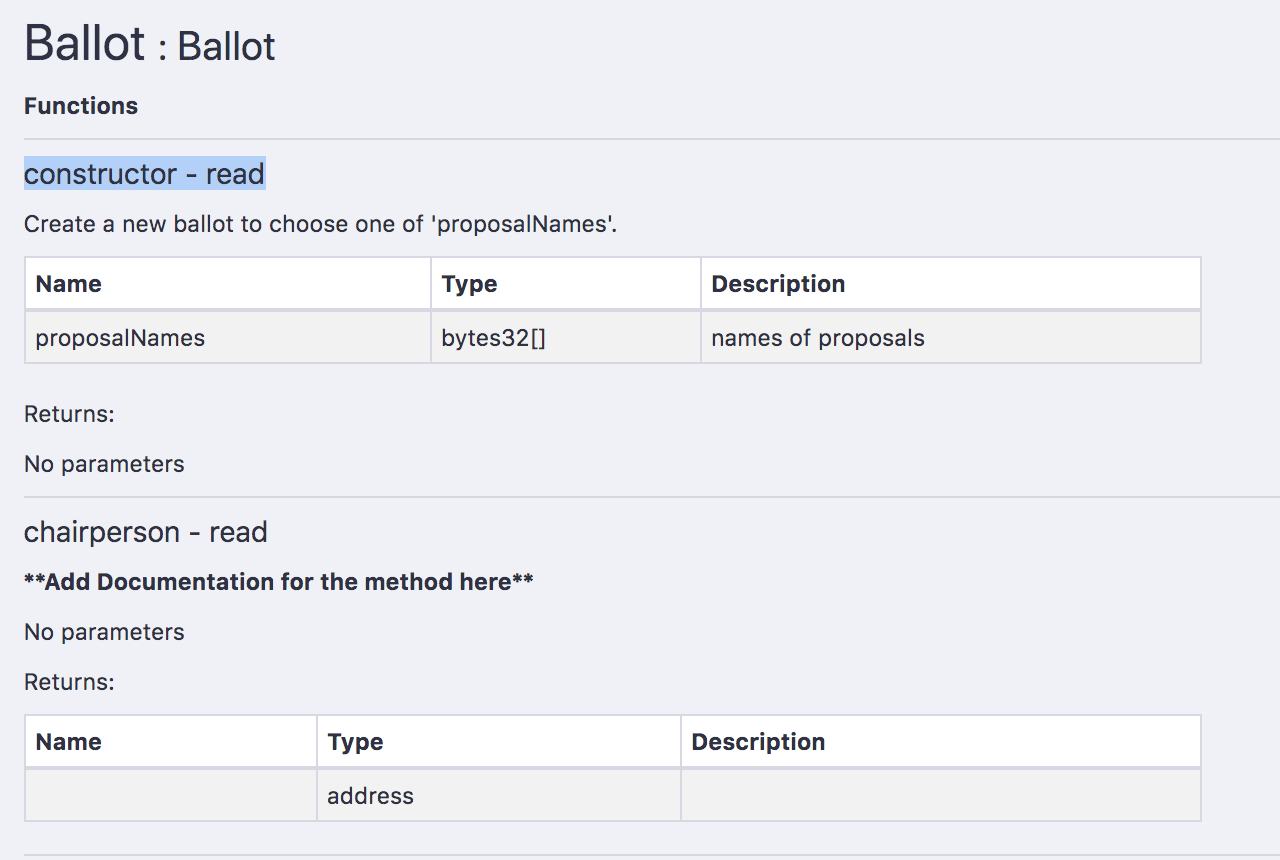The height and width of the screenshot is (860, 1280).
Task: Click the Name header in constructor table
Action: pyautogui.click(x=228, y=284)
